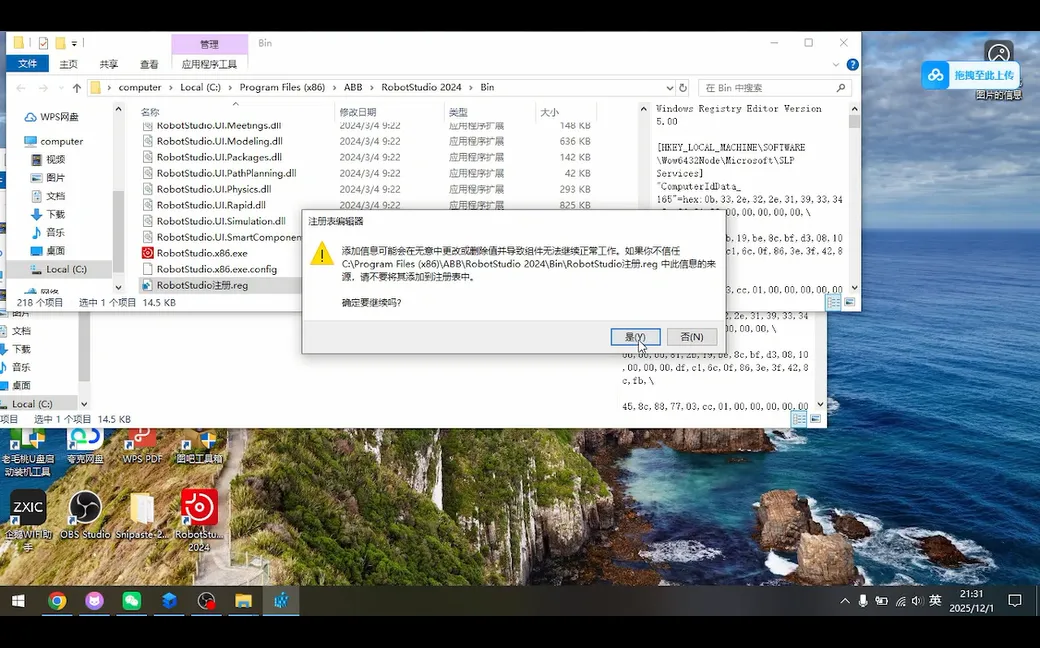Switch to details view layout icon
Viewport: 1040px width, 648px height.
[x=833, y=302]
